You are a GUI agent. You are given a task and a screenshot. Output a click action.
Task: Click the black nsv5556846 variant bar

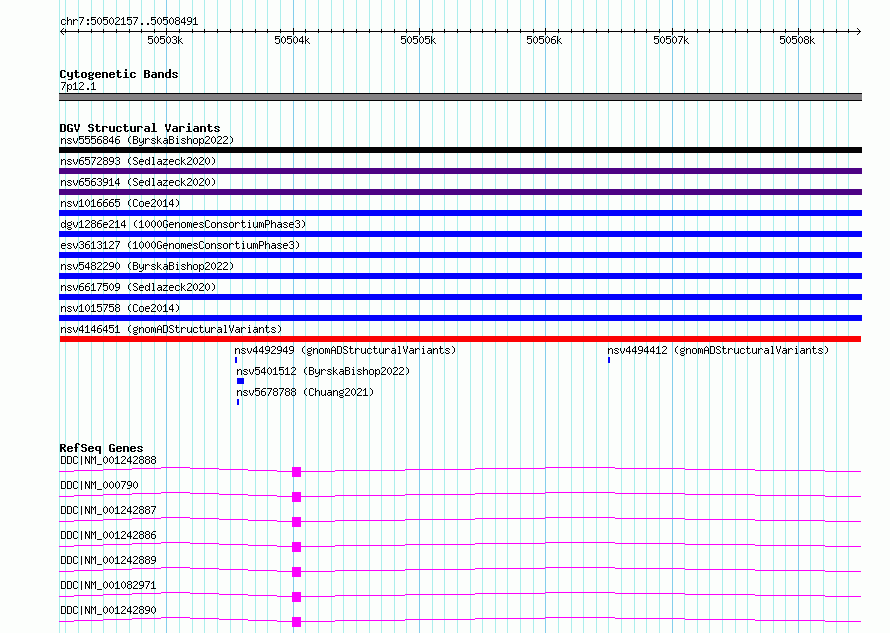pos(460,150)
